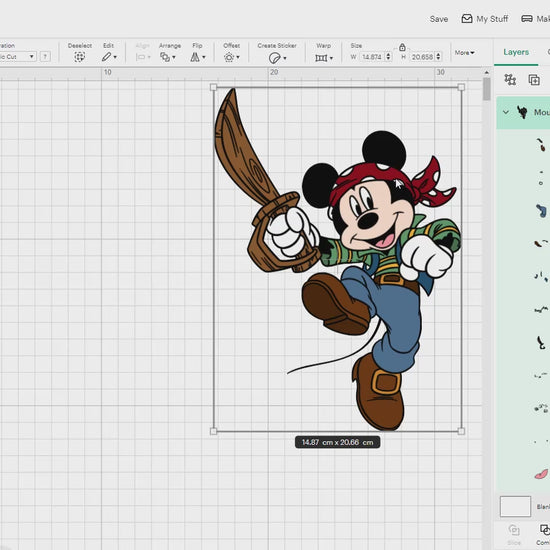The width and height of the screenshot is (550, 550).
Task: Click the Duplicate layer icon
Action: coord(534,80)
